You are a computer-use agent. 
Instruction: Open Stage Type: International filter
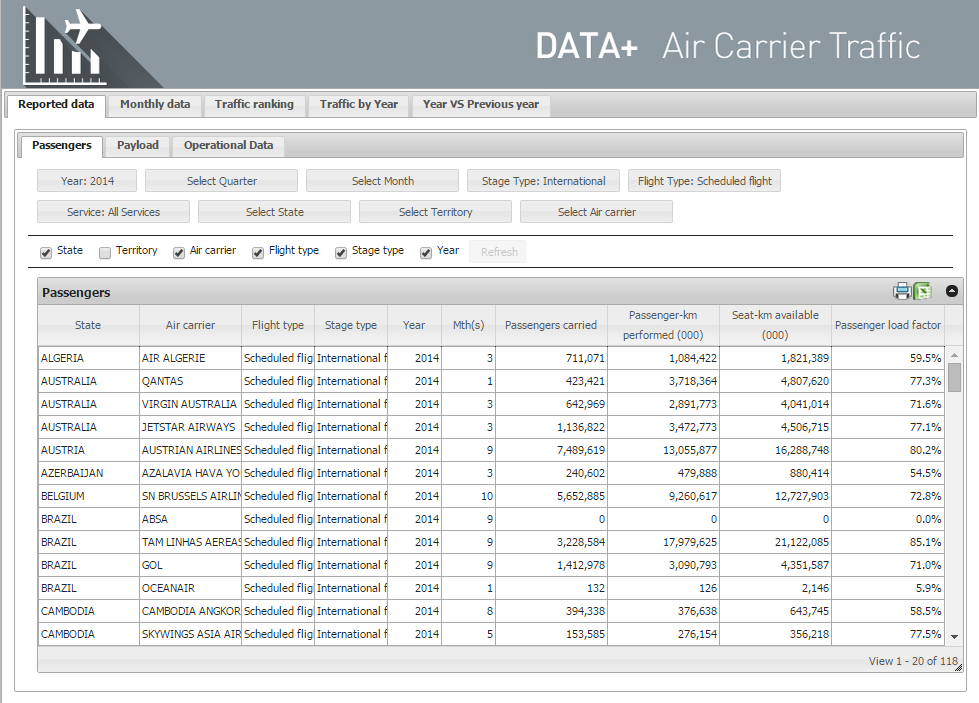[x=543, y=181]
